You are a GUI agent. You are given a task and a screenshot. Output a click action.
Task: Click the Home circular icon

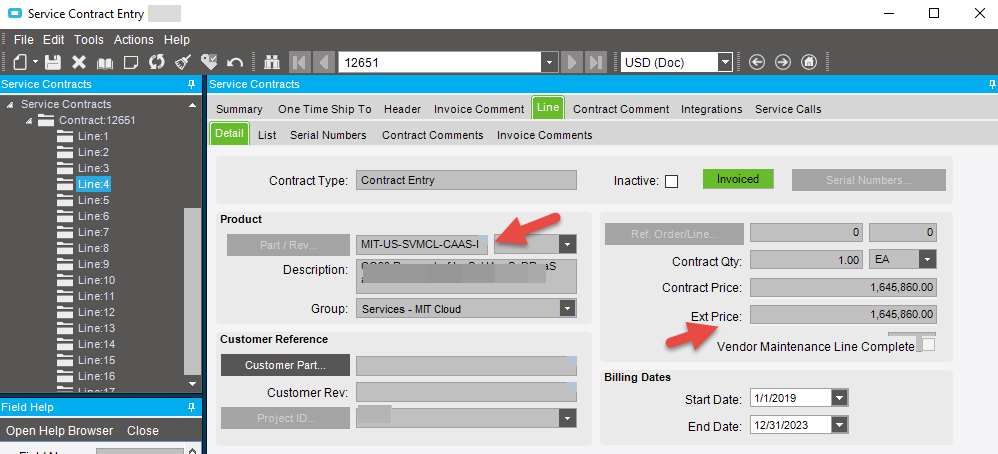point(808,62)
